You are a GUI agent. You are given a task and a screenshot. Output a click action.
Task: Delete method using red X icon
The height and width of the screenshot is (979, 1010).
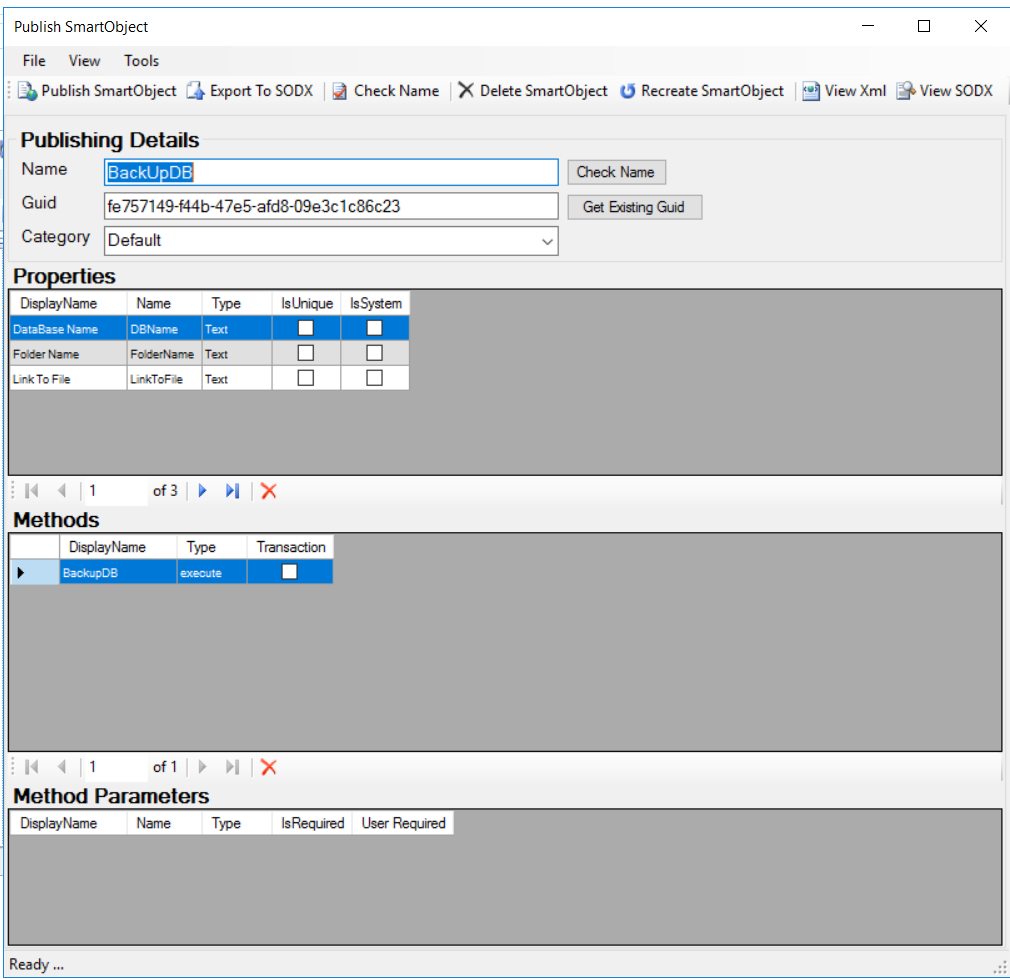268,767
